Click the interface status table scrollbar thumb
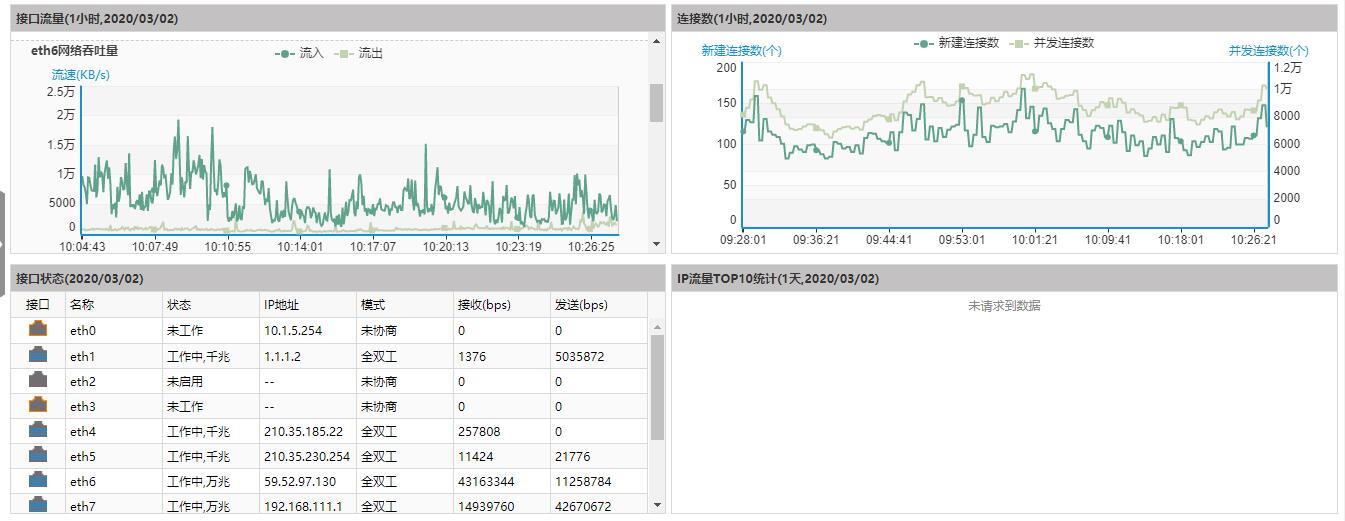This screenshot has width=1345, height=521. click(657, 387)
